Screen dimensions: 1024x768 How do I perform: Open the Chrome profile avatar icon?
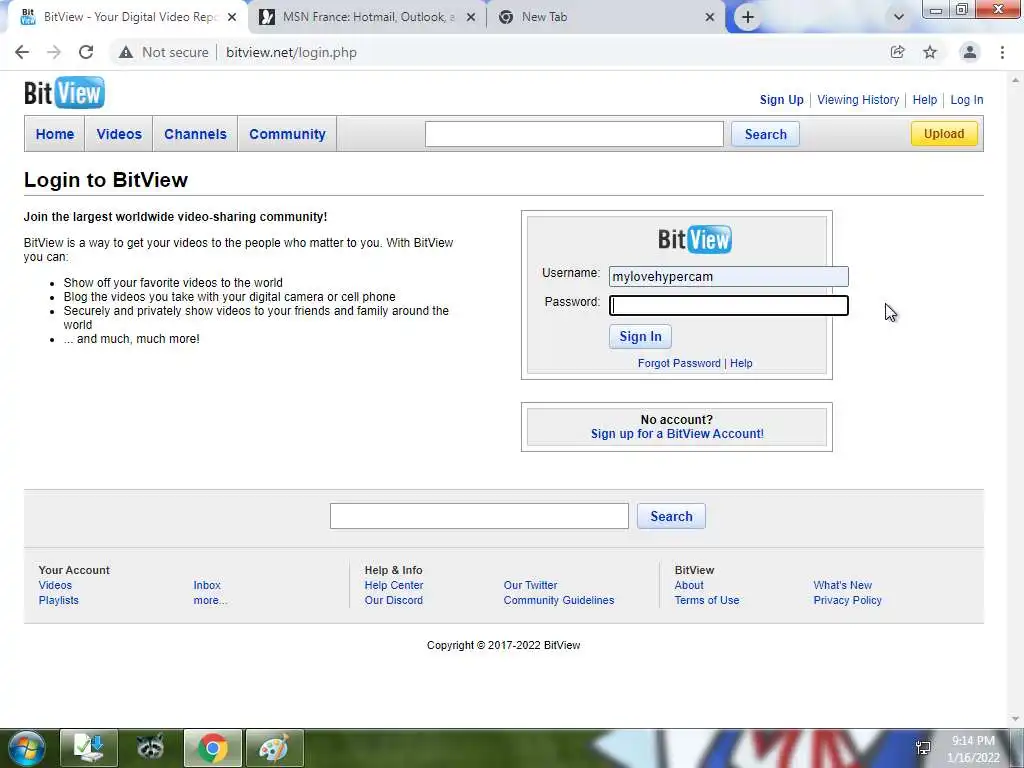click(x=970, y=52)
